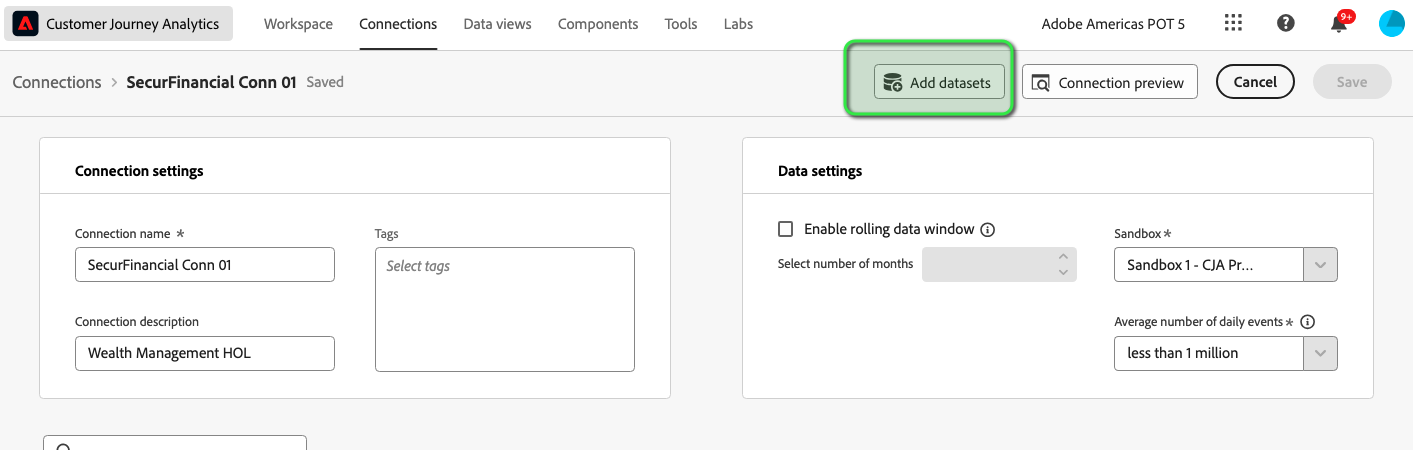Screen dimensions: 1413x450
Task: Click the Adobe logo icon
Action: point(26,24)
